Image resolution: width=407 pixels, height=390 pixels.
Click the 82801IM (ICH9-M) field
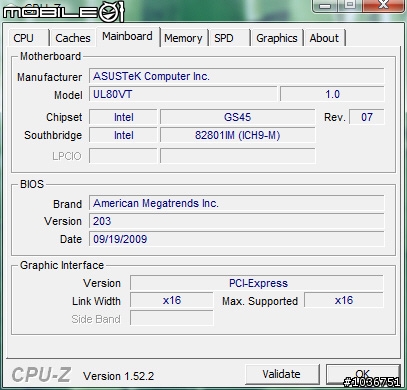pos(238,135)
